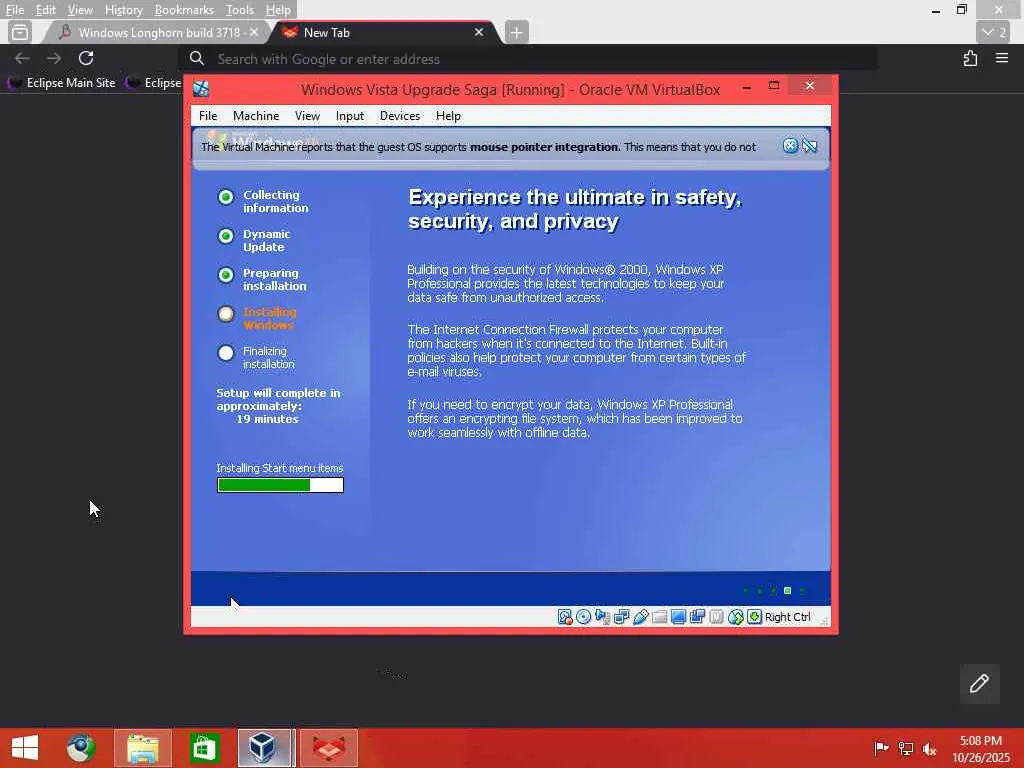Screen dimensions: 1024x768
Task: Click the hard disk activity icon in VirtualBox status bar
Action: pos(565,617)
